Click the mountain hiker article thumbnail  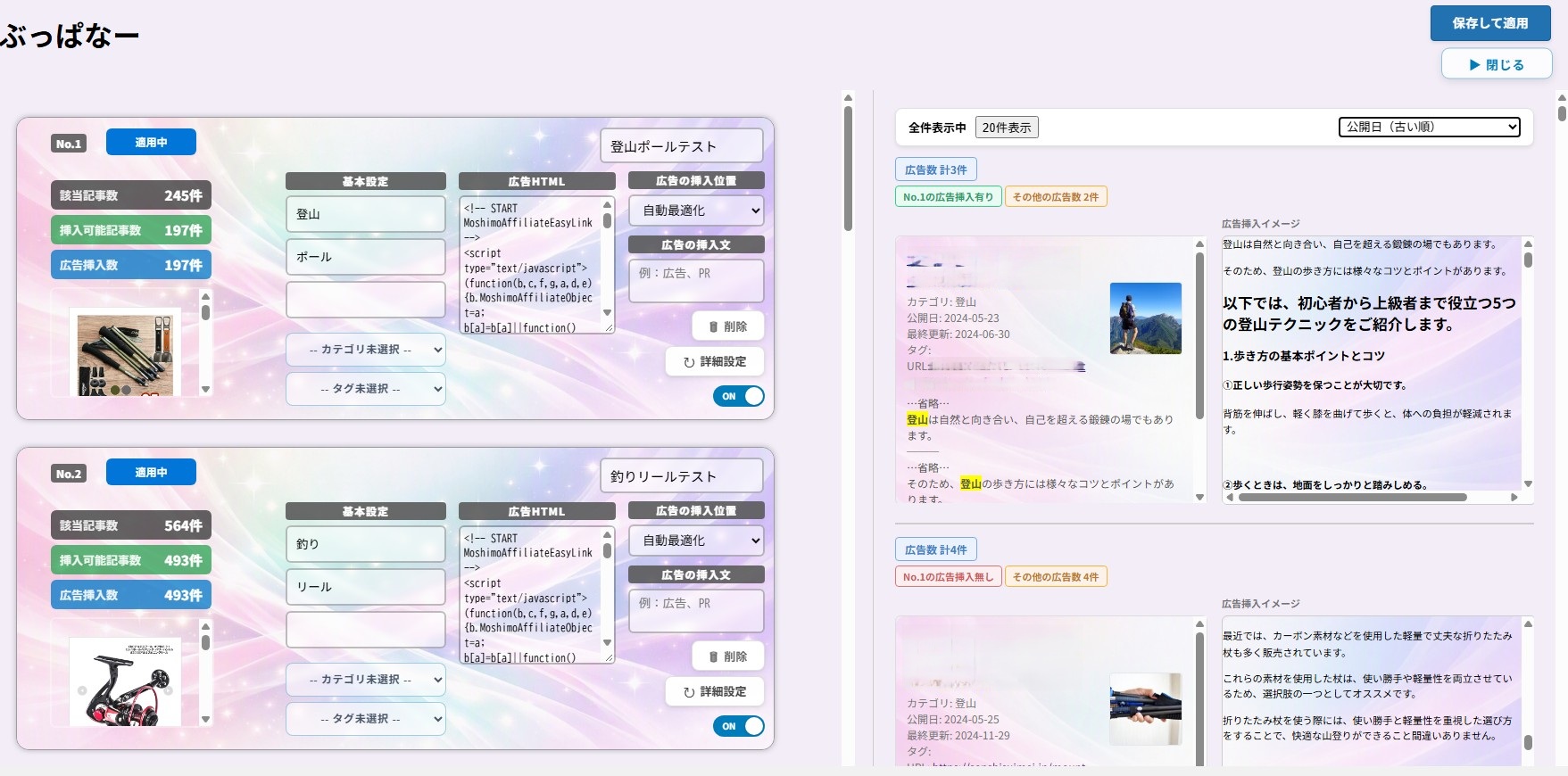click(1146, 318)
